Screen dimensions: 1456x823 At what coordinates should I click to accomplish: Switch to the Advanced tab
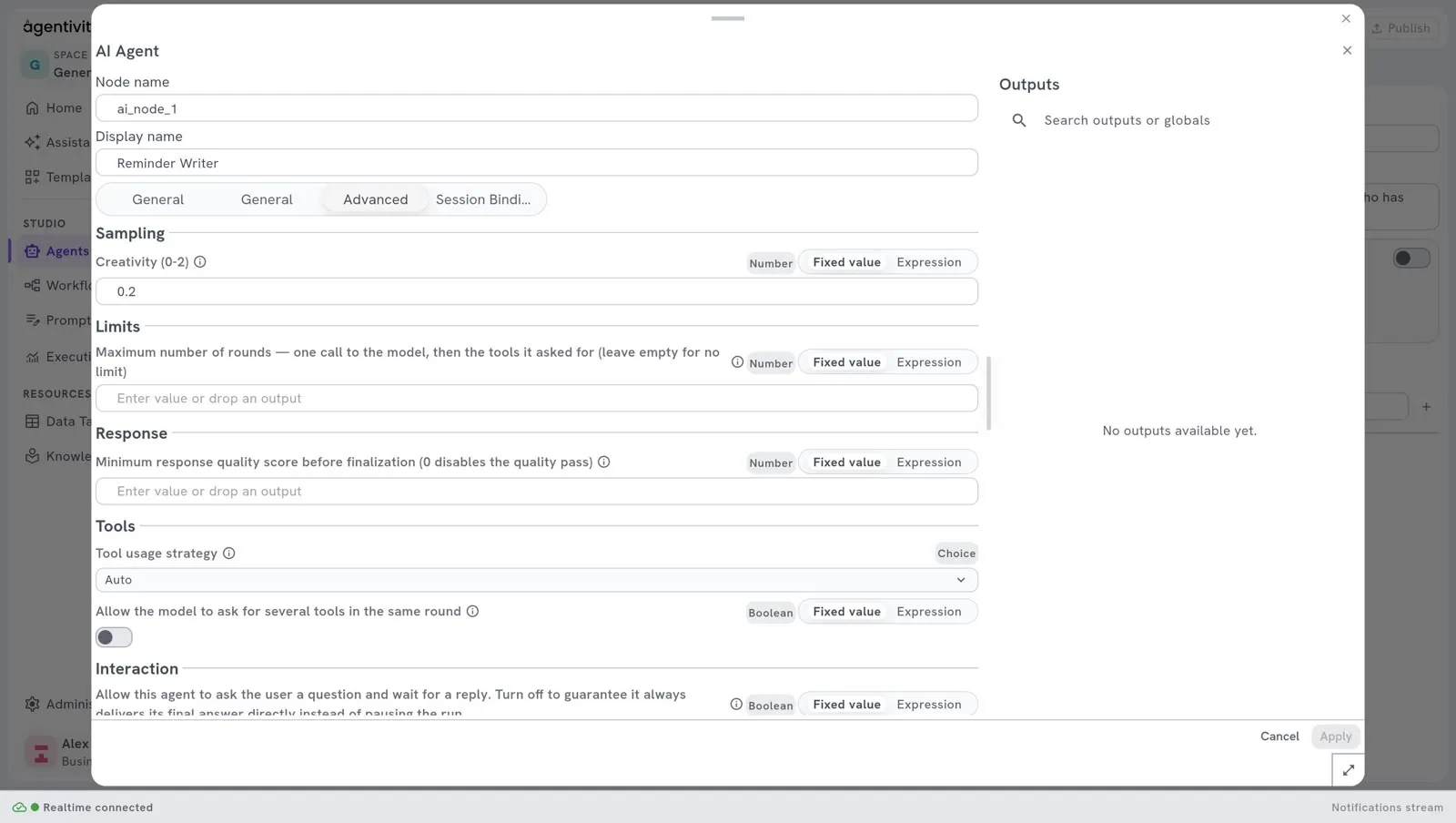376,199
